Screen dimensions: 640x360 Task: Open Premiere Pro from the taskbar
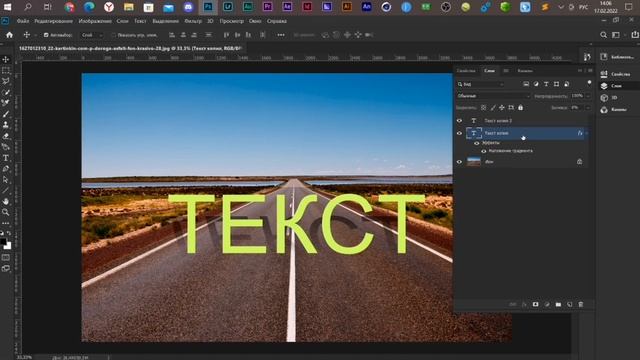coord(267,7)
